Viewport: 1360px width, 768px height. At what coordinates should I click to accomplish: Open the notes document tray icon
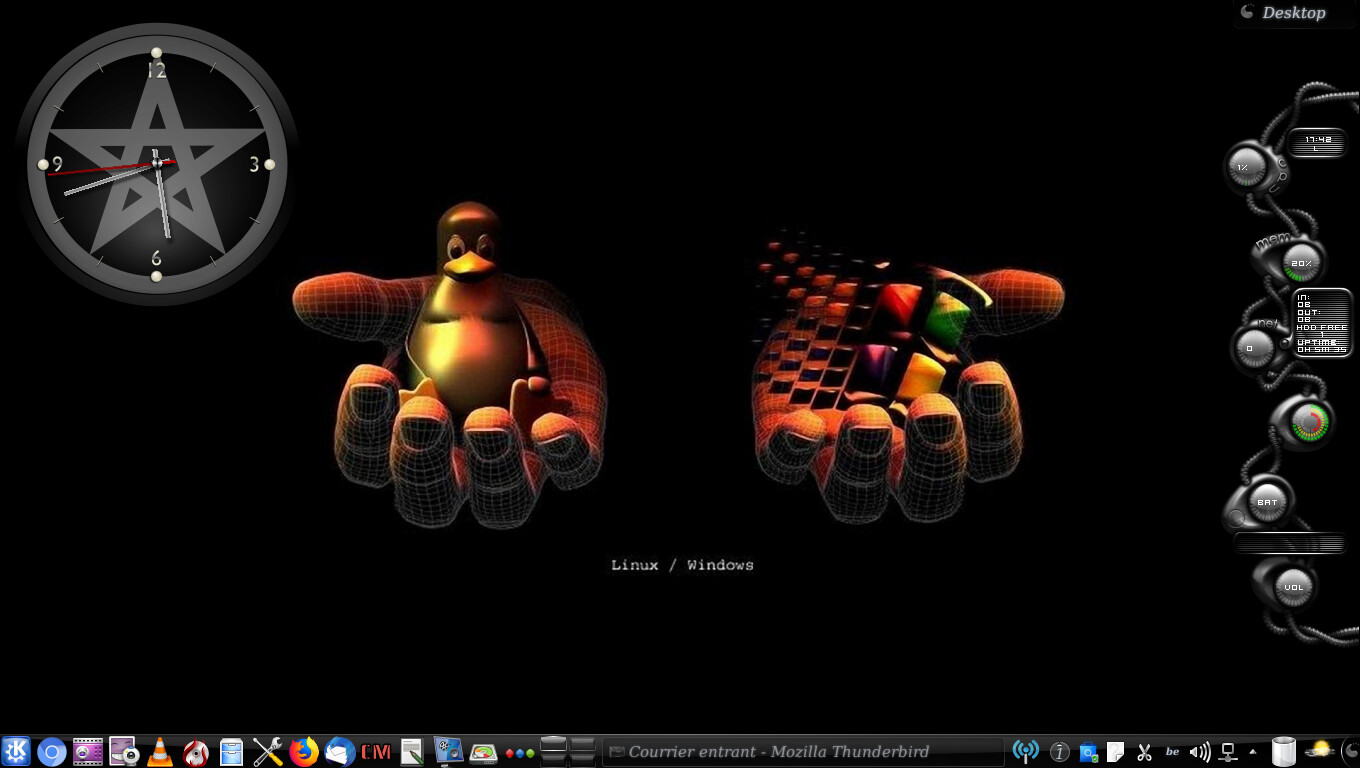pos(1116,751)
